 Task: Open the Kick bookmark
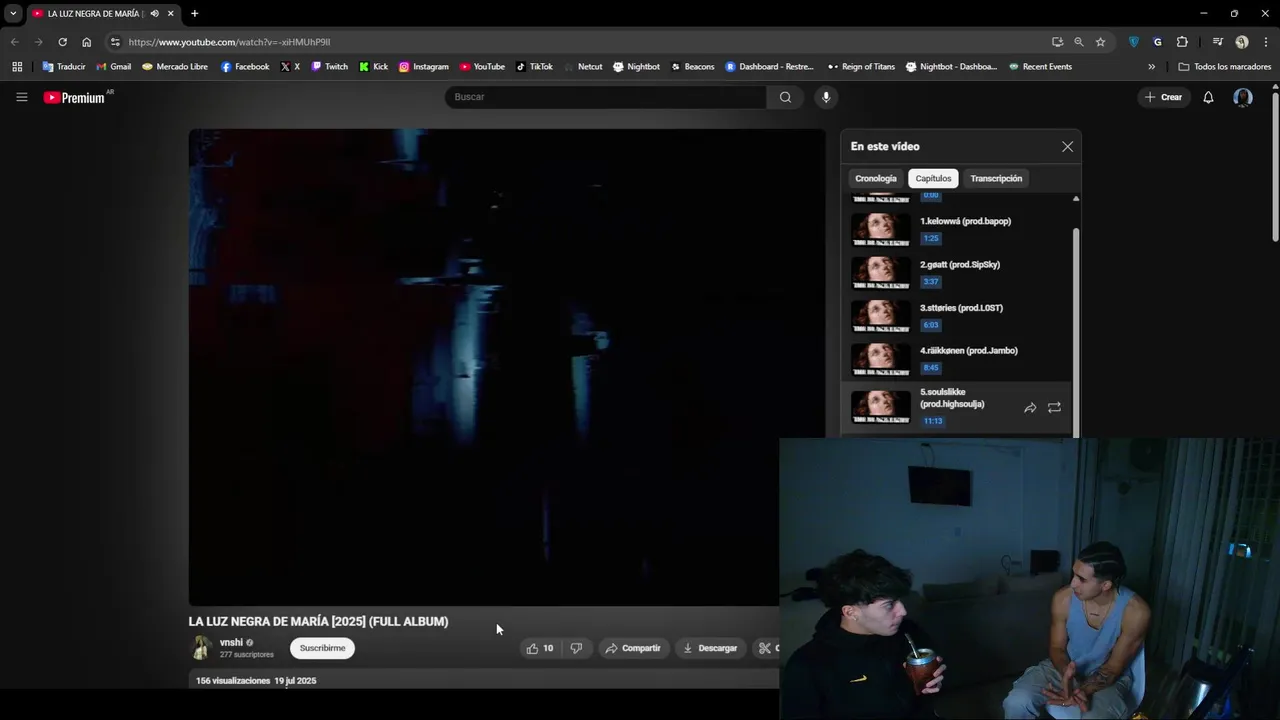373,67
